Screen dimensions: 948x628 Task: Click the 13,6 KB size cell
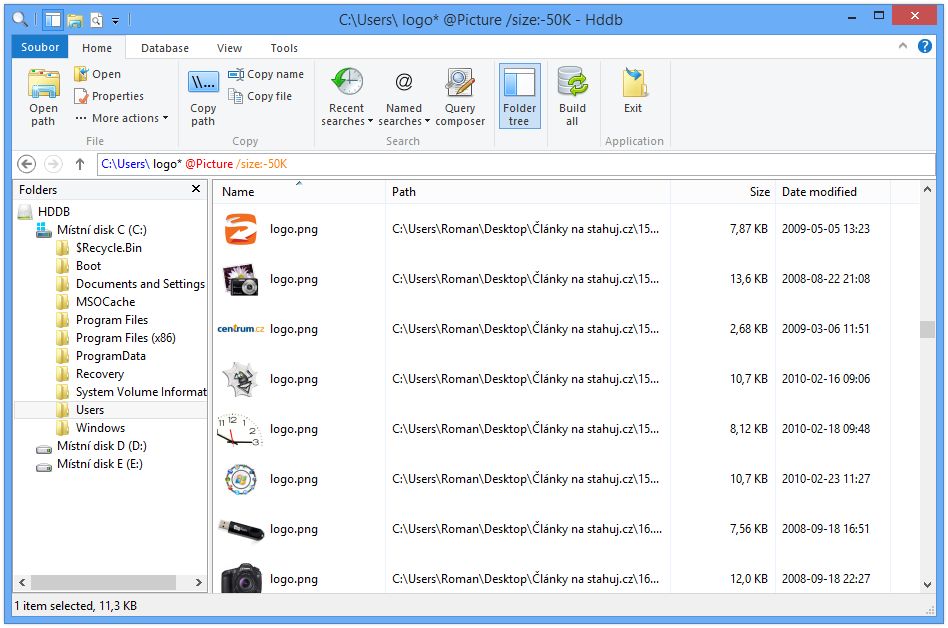click(x=748, y=279)
